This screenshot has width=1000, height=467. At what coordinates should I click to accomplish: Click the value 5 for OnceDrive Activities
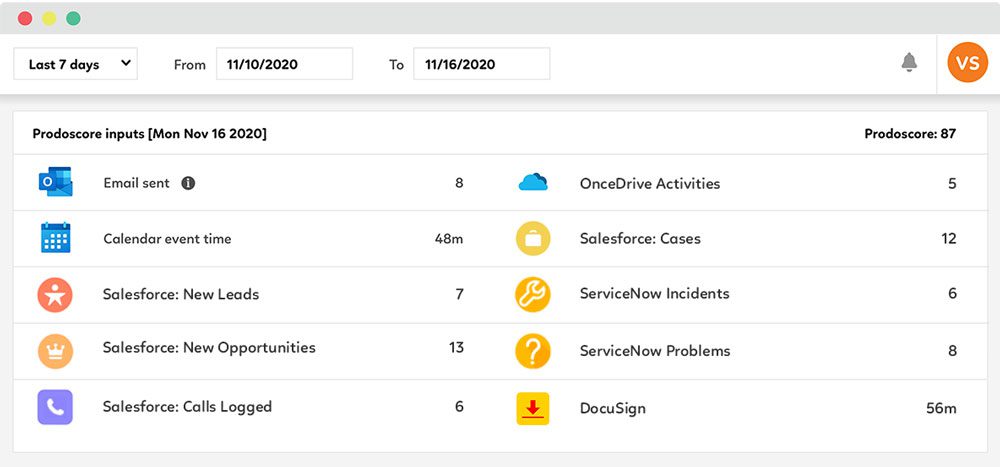pos(952,184)
